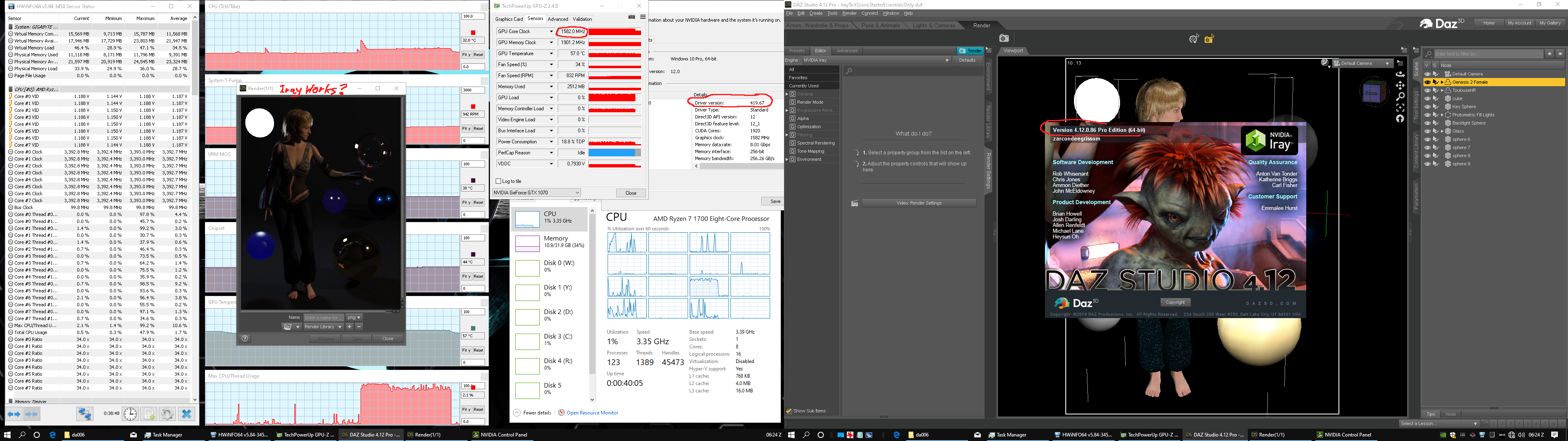
Task: Click HWiNFO settings gear icon
Action: (167, 414)
